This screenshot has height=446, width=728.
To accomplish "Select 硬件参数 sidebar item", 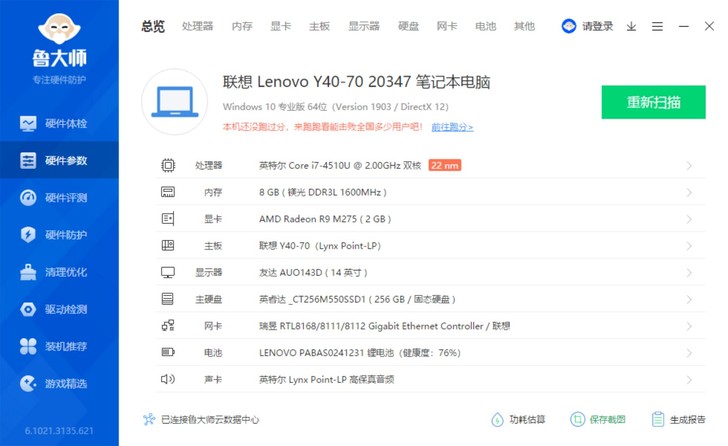I will [59, 161].
